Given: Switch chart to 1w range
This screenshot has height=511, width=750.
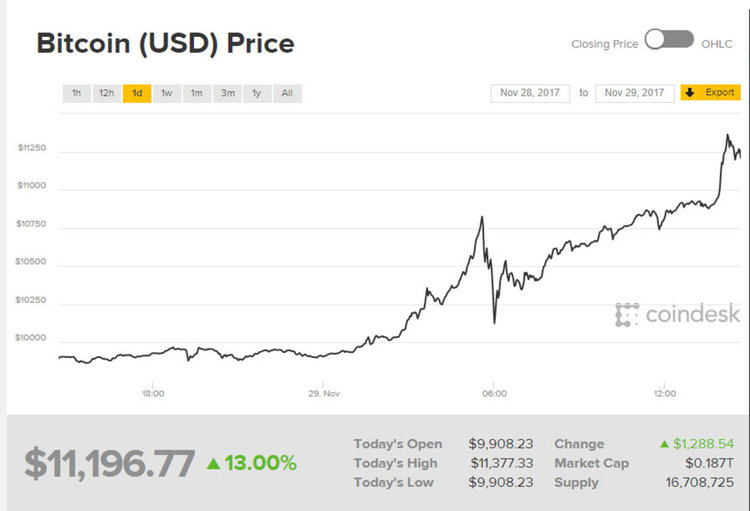Looking at the screenshot, I should point(167,93).
